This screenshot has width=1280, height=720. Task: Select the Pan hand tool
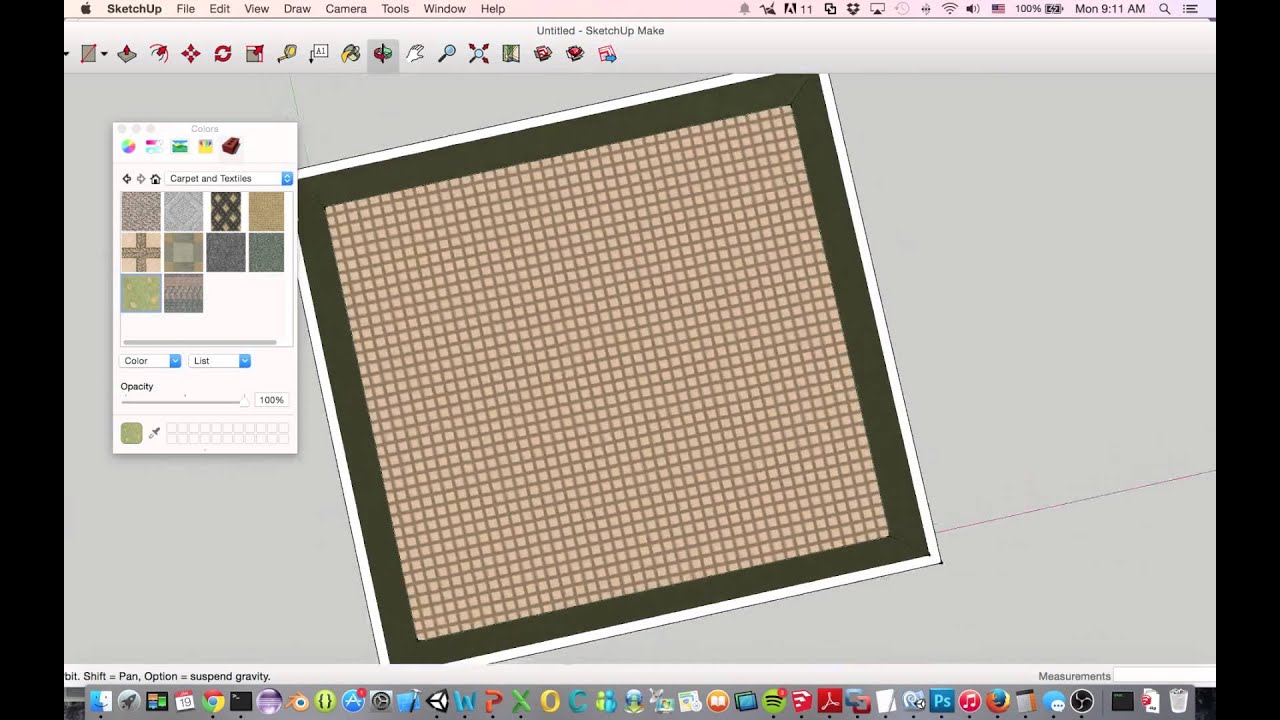click(x=415, y=54)
